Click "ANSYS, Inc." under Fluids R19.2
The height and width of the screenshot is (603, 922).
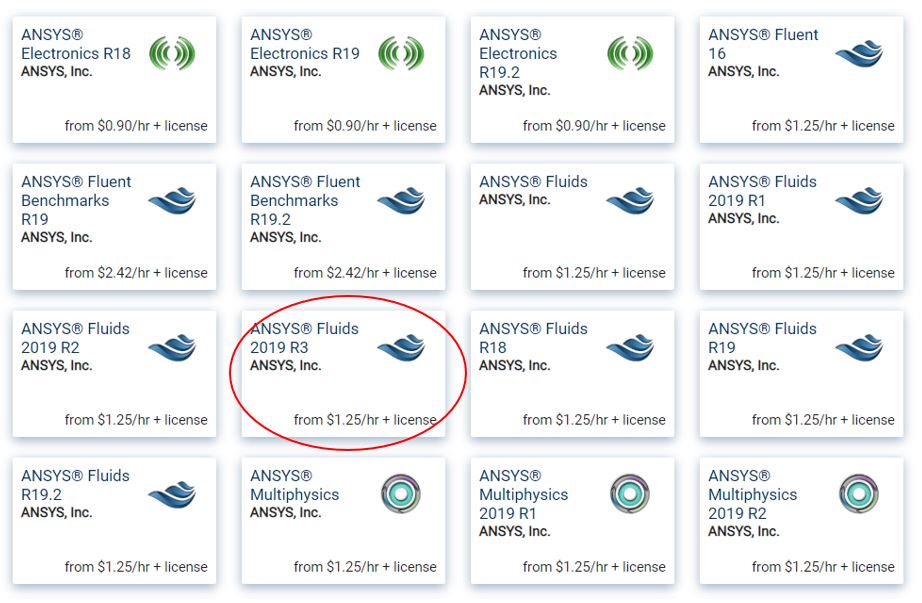coord(56,513)
